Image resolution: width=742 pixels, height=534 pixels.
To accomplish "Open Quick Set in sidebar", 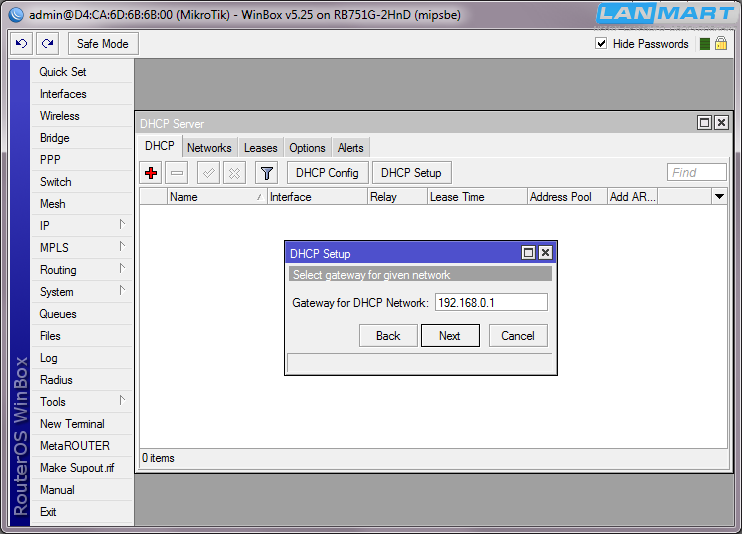I will pyautogui.click(x=81, y=72).
